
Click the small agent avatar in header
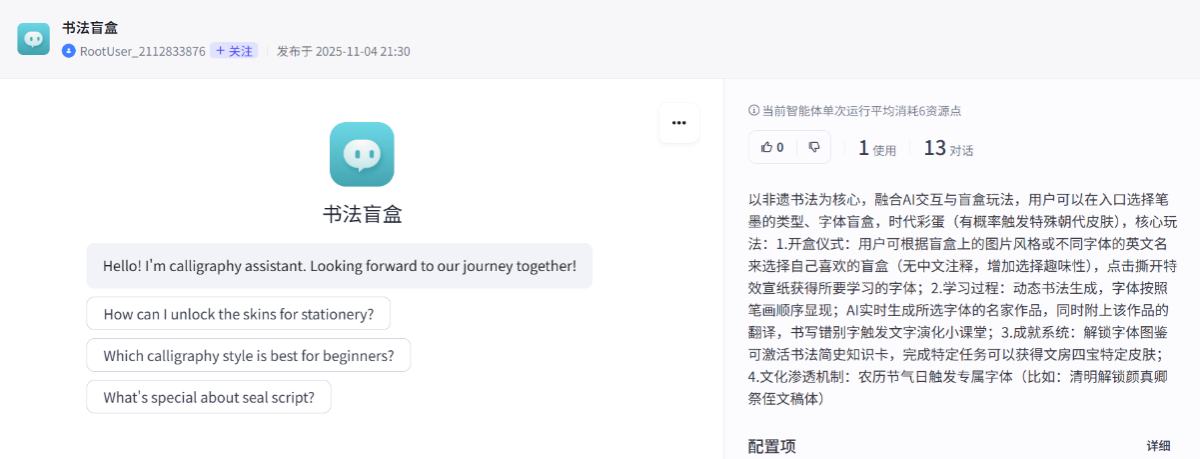click(33, 38)
